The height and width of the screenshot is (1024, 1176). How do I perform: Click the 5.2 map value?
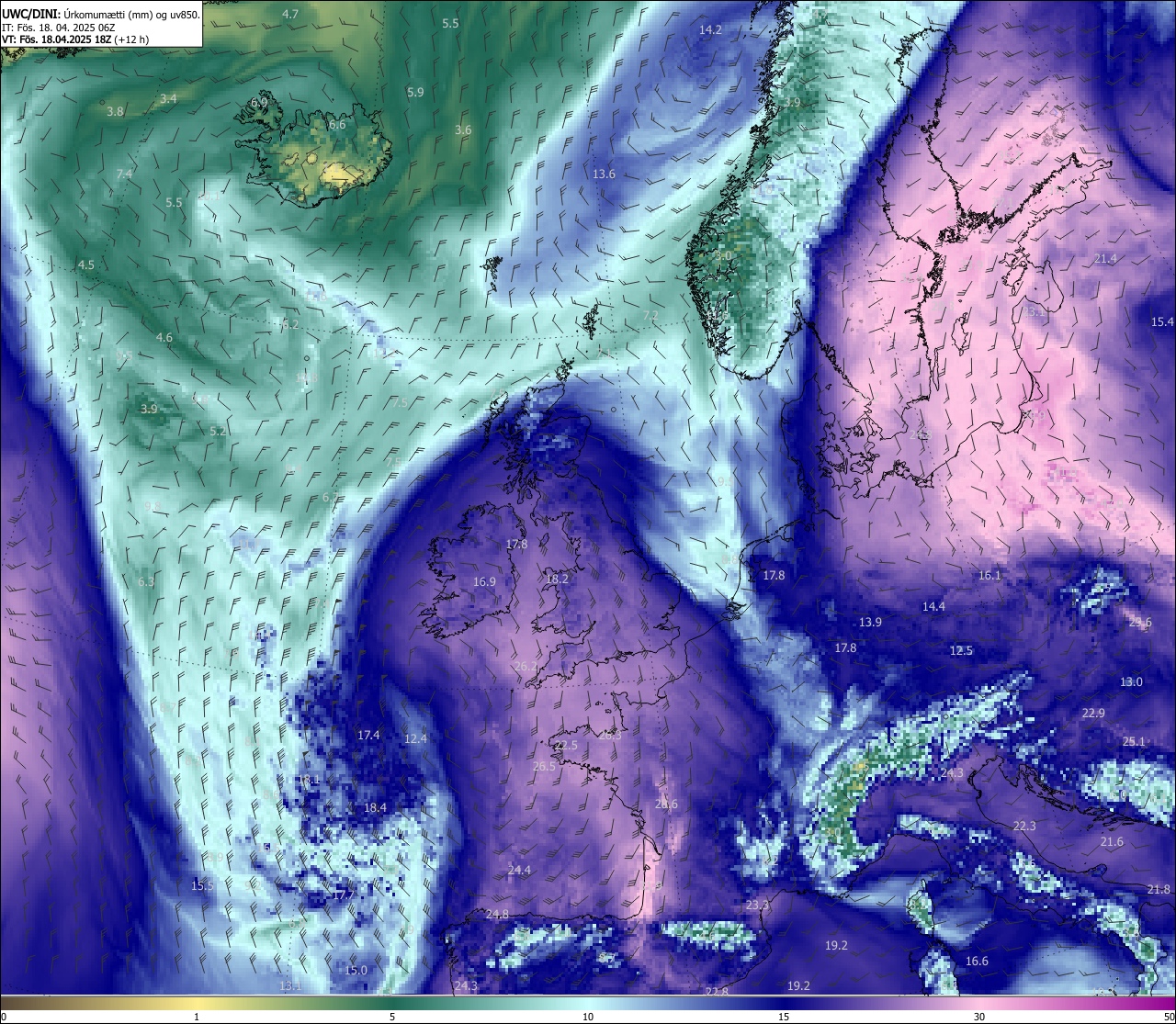[x=218, y=431]
